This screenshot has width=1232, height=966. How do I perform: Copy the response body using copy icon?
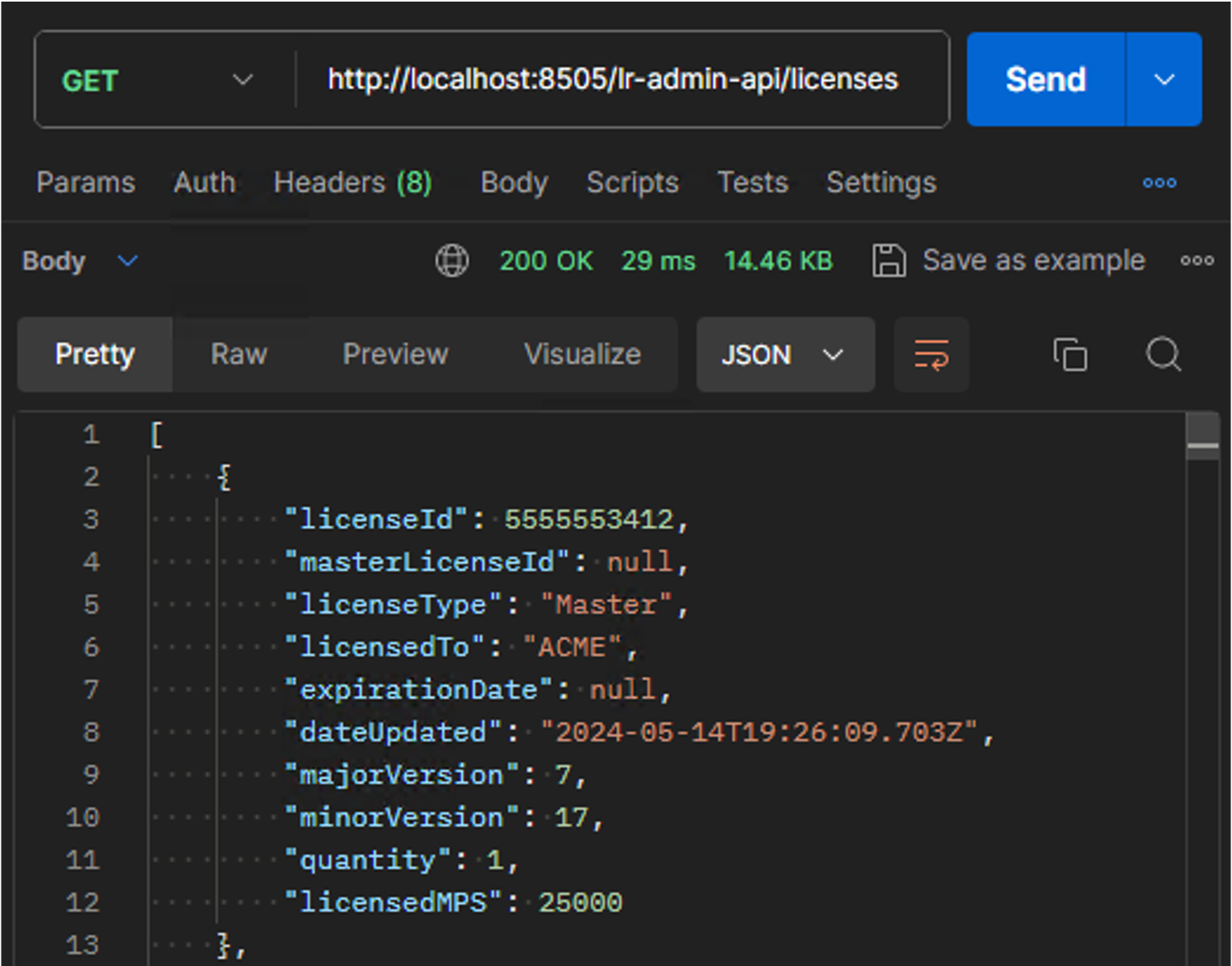1070,354
